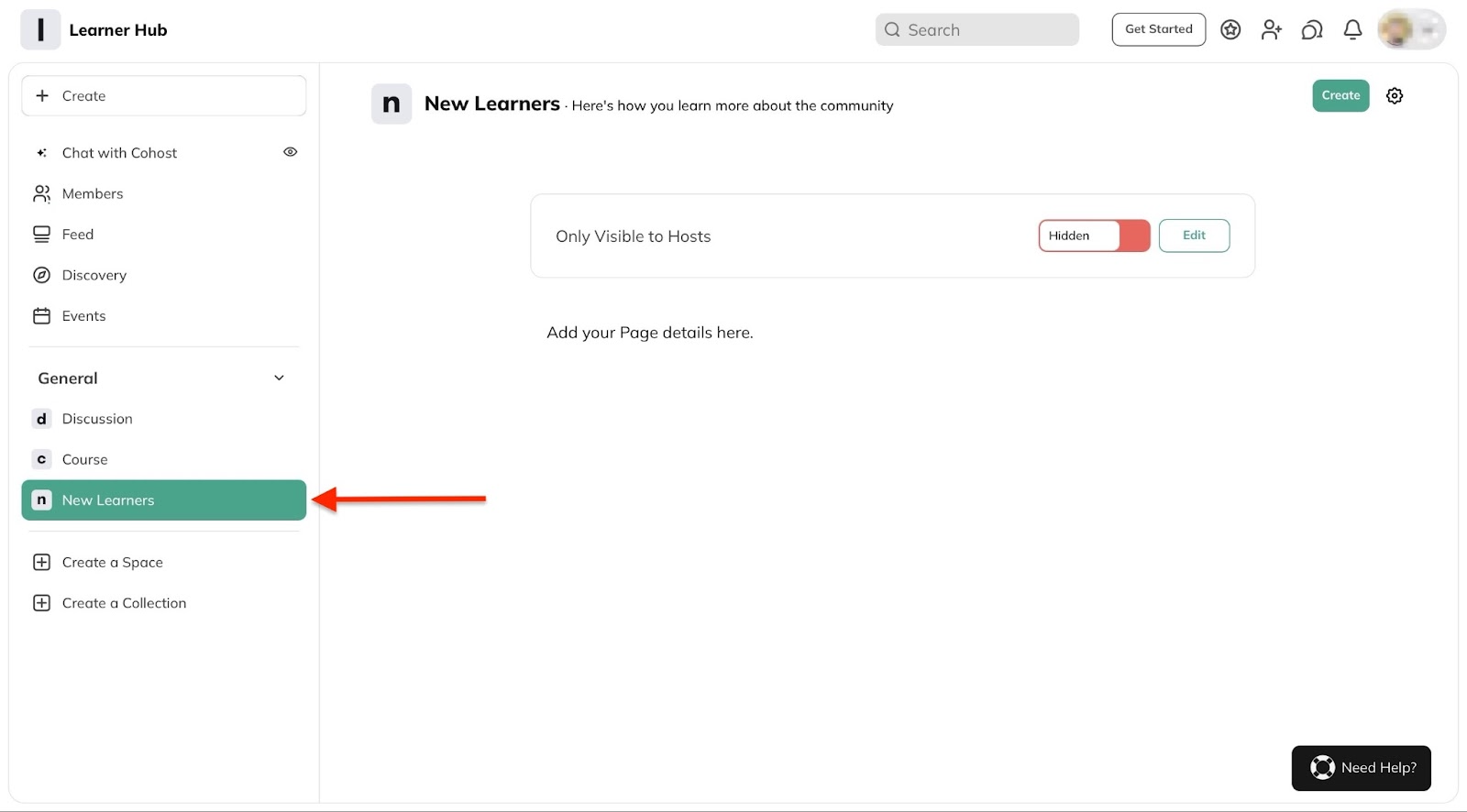Click the Events calendar icon
The image size is (1467, 812).
(41, 316)
